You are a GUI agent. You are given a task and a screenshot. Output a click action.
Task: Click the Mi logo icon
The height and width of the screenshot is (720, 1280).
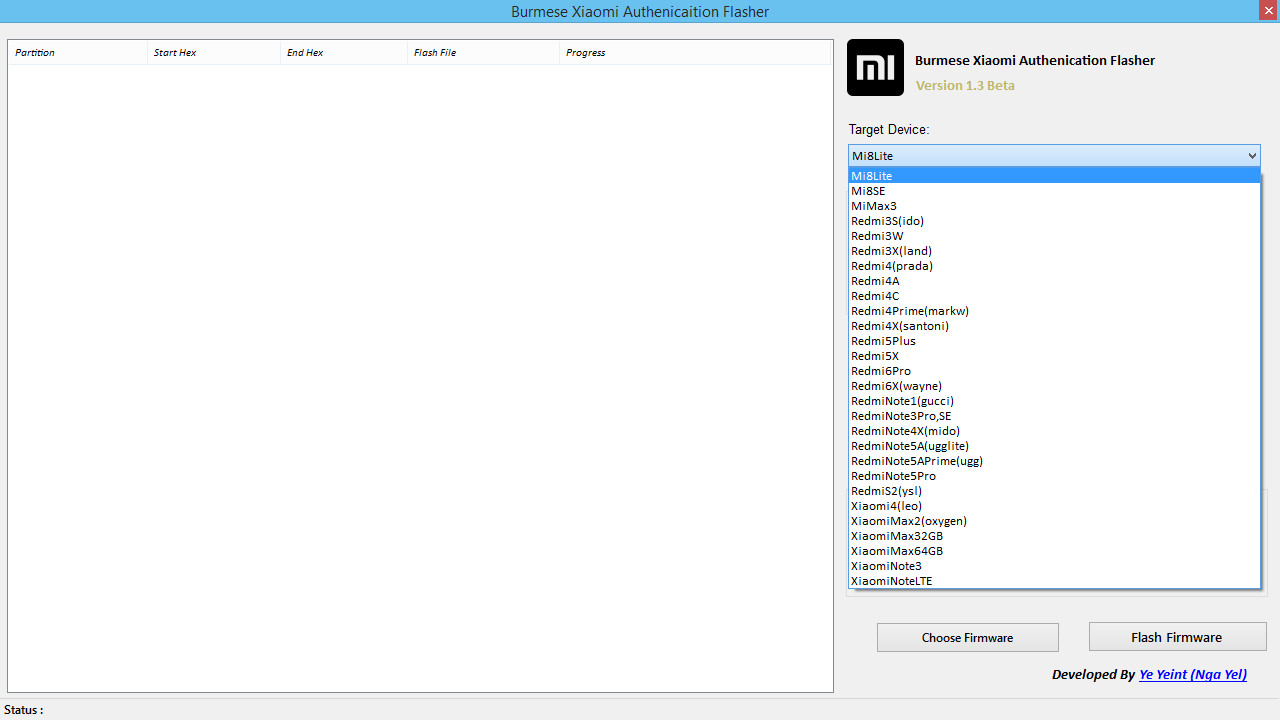pos(875,68)
